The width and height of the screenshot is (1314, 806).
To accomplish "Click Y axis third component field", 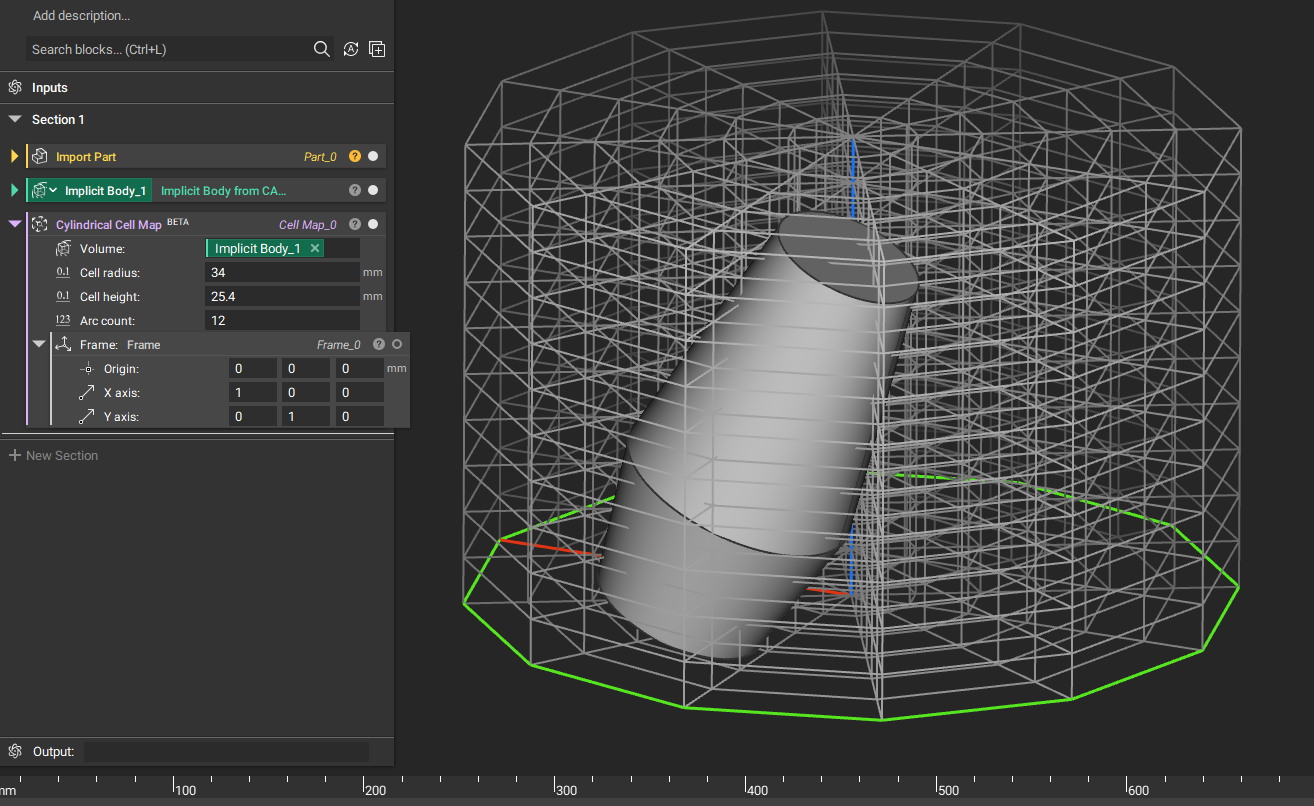I will pyautogui.click(x=360, y=417).
